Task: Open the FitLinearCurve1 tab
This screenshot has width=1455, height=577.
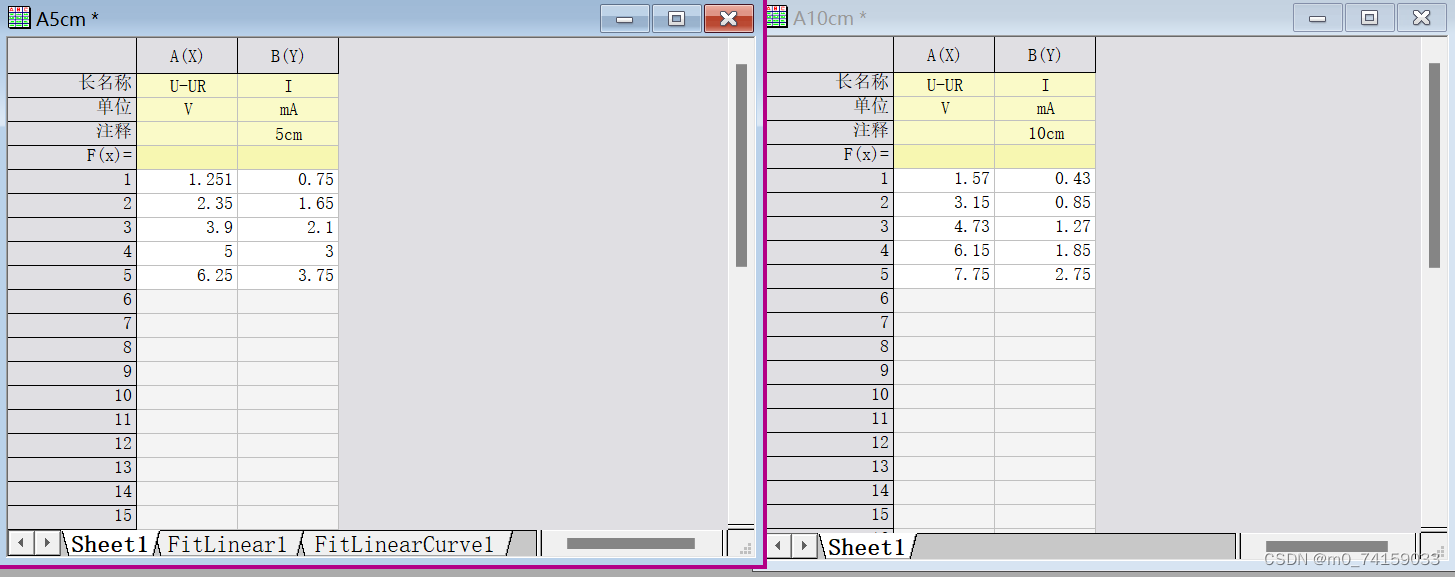Action: pyautogui.click(x=405, y=543)
